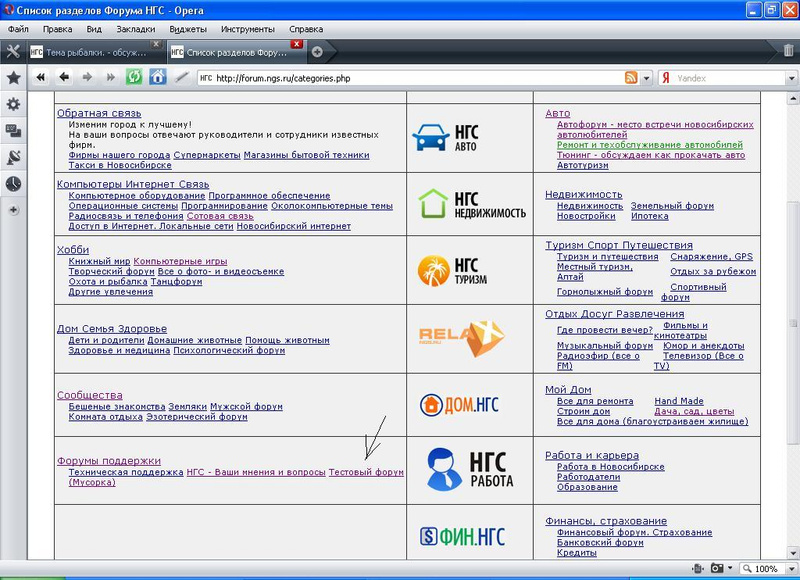Viewport: 800px width, 580px height.
Task: Open the Bookmarks star panel
Action: click(x=13, y=77)
